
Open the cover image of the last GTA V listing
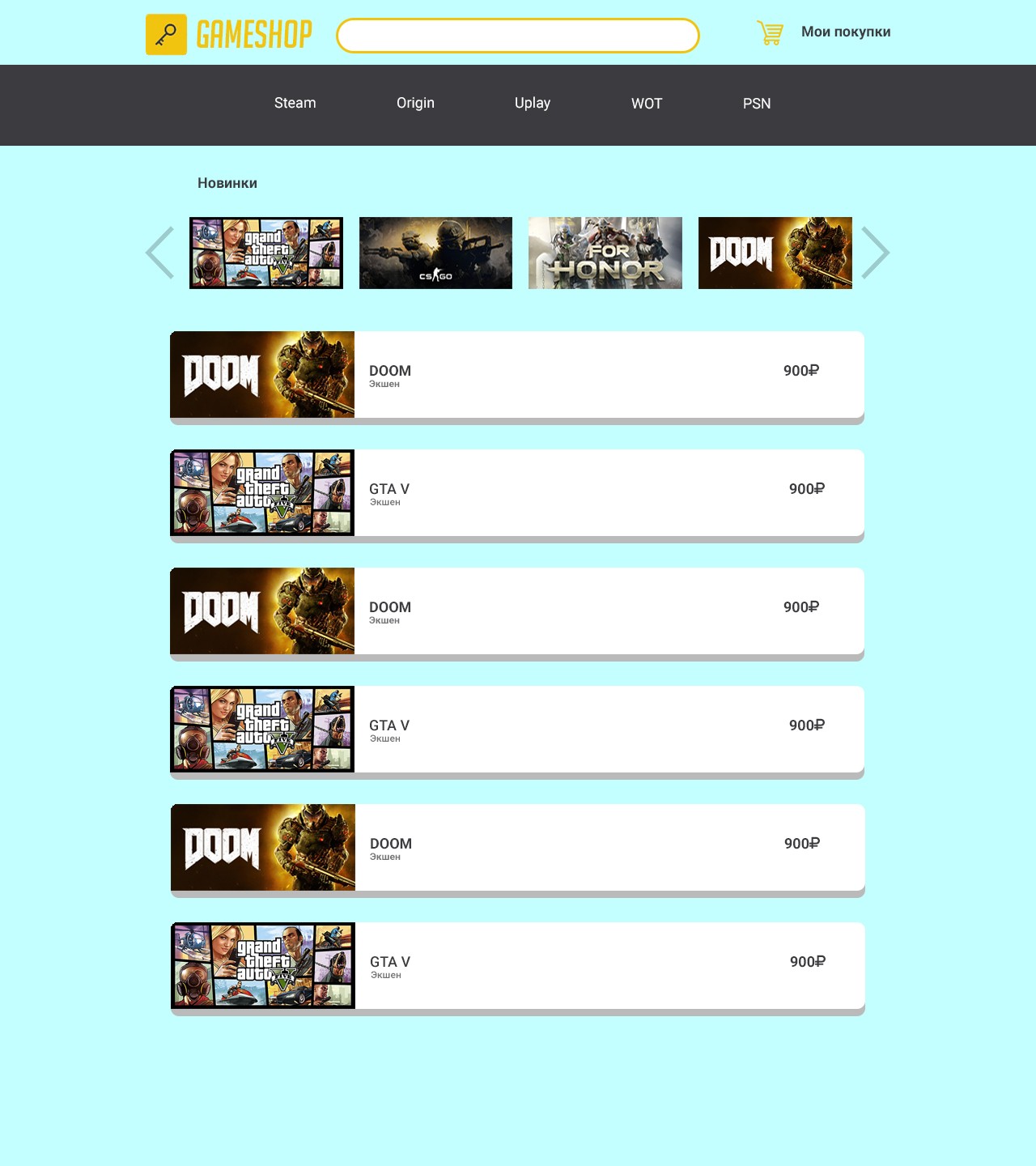click(x=263, y=966)
